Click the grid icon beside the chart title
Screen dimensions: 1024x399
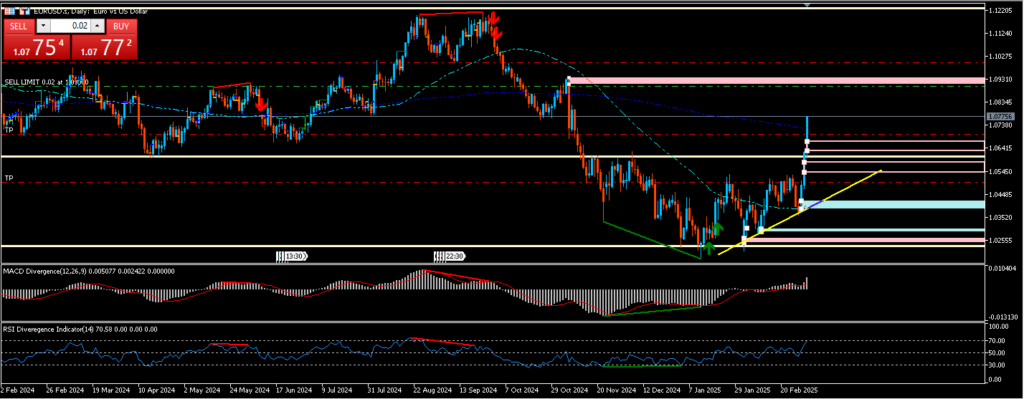pyautogui.click(x=9, y=11)
